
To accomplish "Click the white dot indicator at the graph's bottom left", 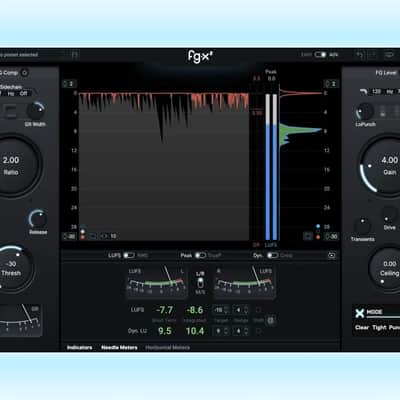I will 83,231.
